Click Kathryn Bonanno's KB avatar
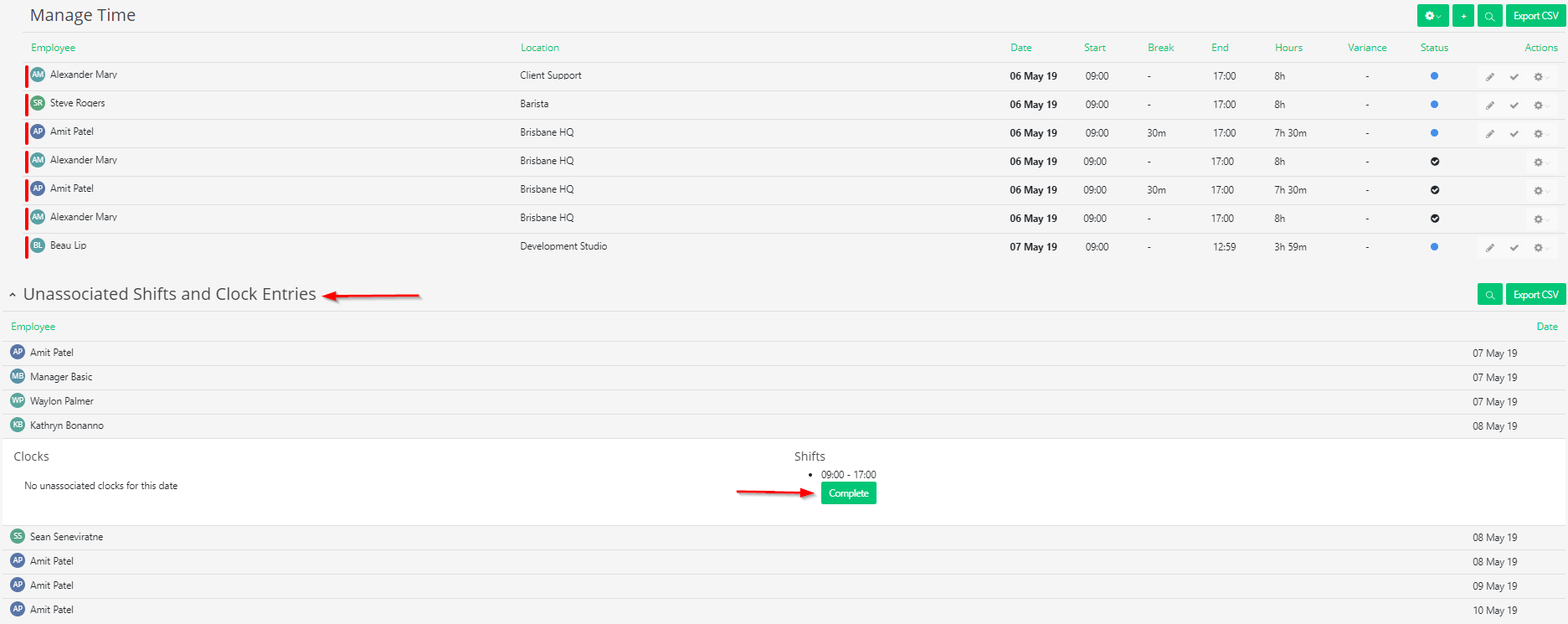The image size is (1568, 624). (x=18, y=425)
